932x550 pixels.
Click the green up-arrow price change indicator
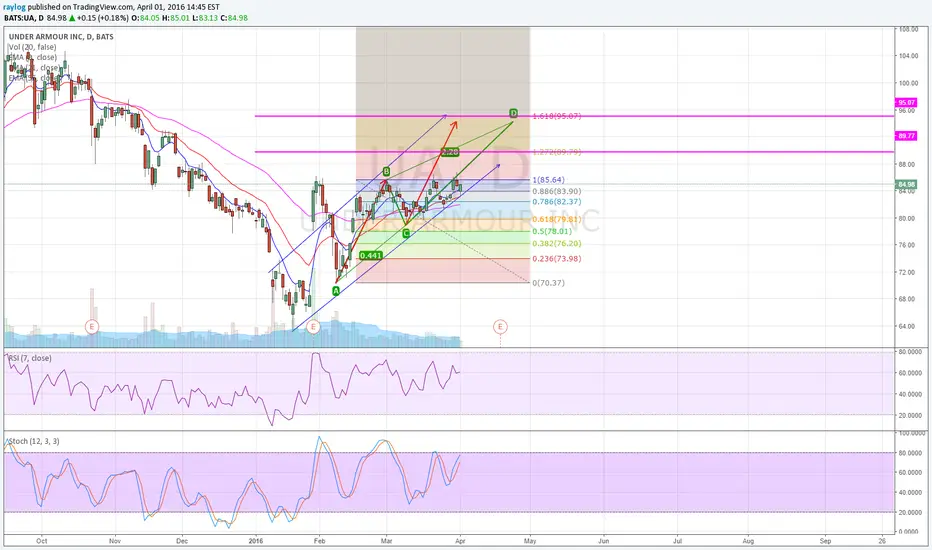(x=72, y=18)
